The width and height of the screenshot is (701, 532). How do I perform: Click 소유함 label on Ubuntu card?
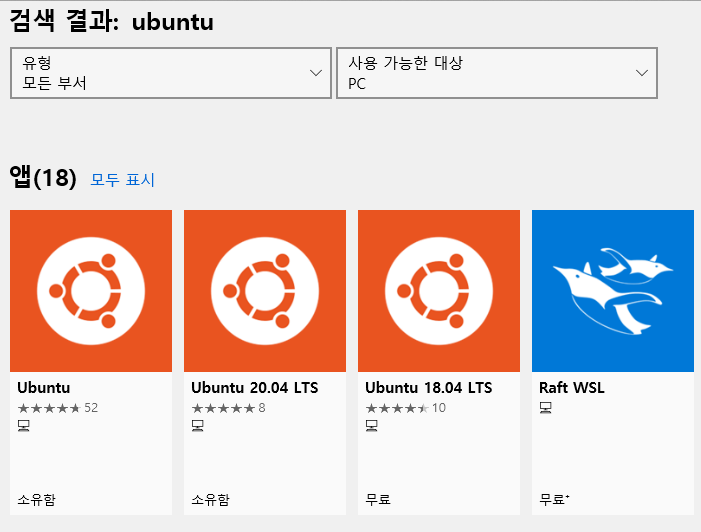[x=37, y=499]
